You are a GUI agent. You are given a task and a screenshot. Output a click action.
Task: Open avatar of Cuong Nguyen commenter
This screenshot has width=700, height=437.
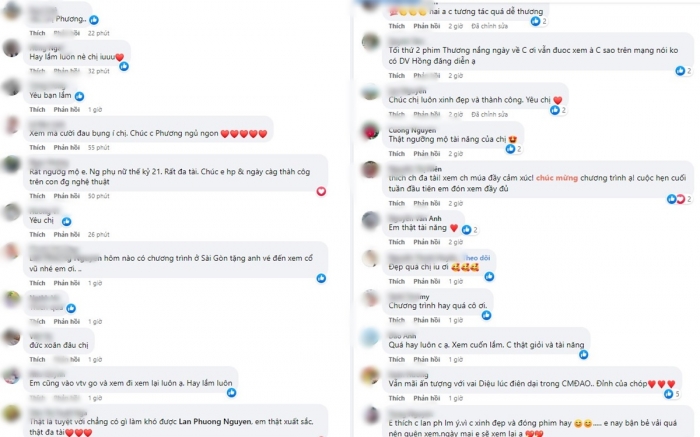pyautogui.click(x=370, y=132)
